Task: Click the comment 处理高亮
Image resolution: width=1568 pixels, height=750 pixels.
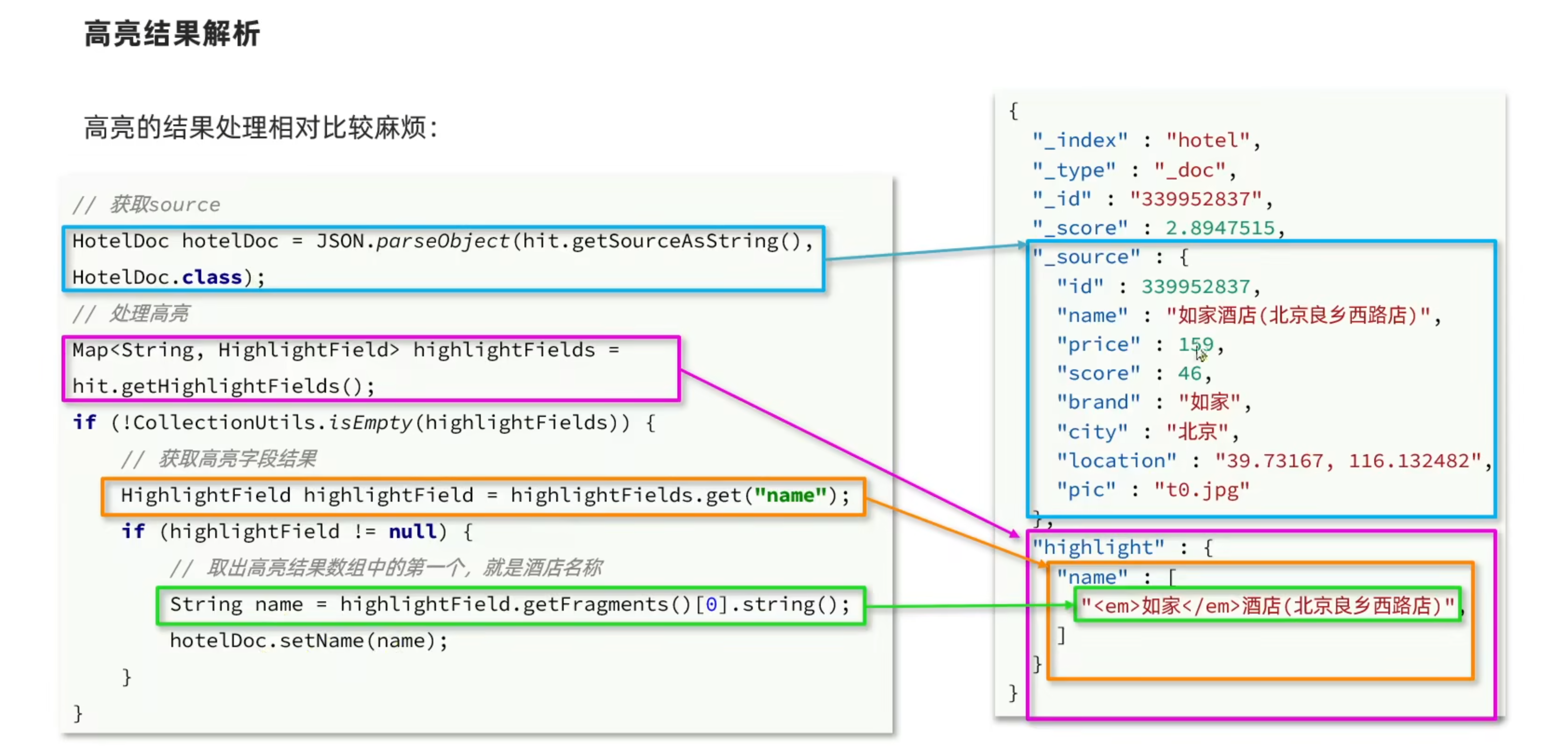Action: (131, 314)
